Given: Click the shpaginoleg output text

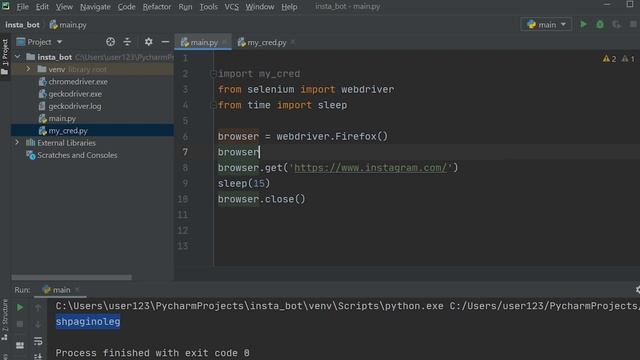Looking at the screenshot, I should coord(88,322).
